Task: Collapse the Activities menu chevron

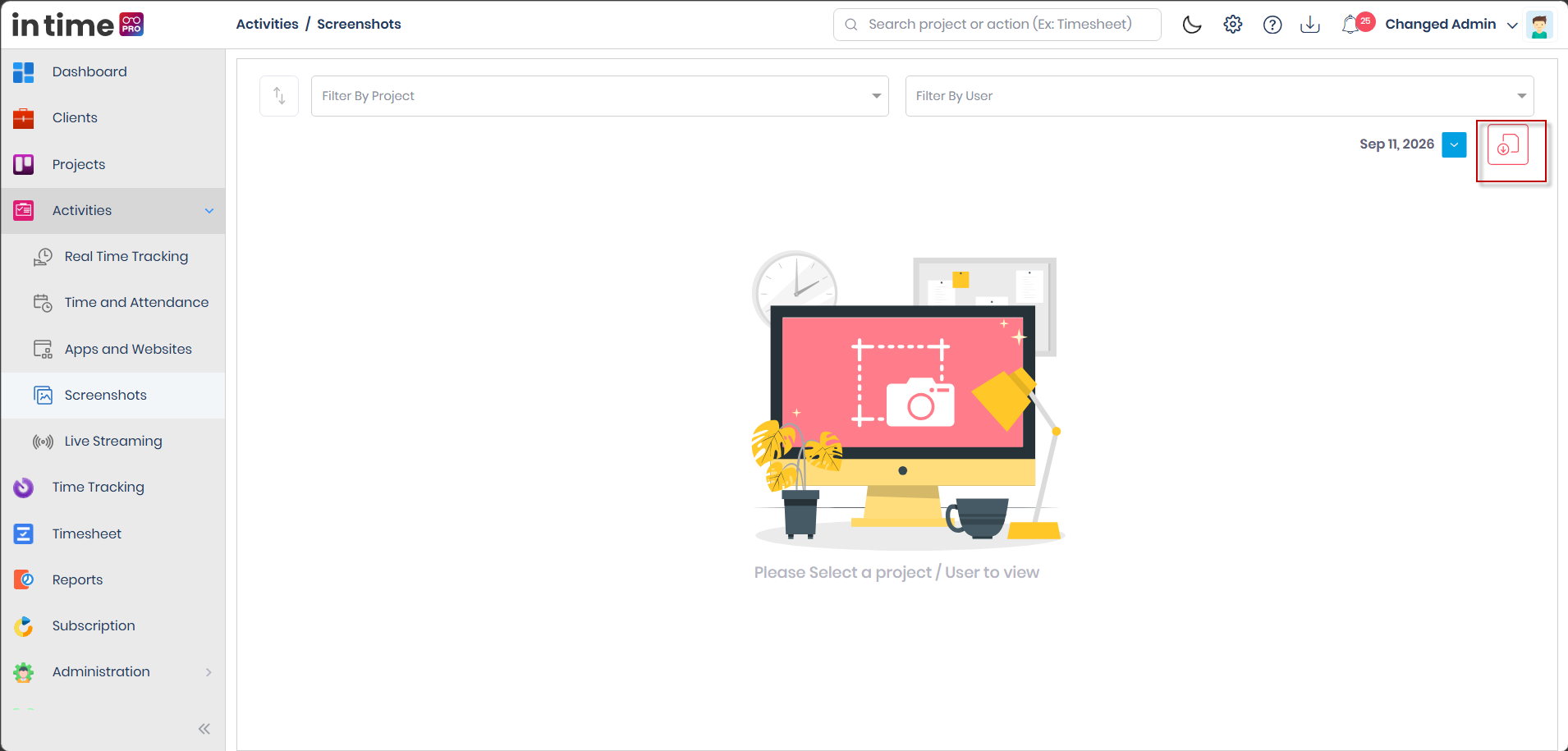Action: coord(209,211)
